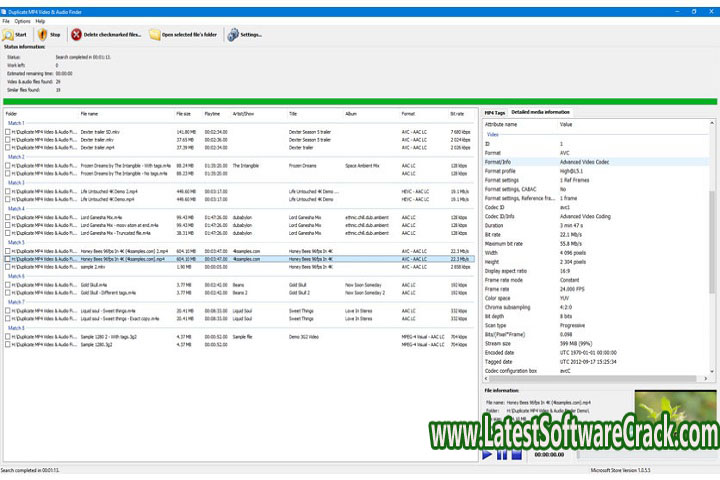Check Sample 1280 2 With tags.3g2 checkbox
Image resolution: width=720 pixels, height=480 pixels.
(7, 337)
